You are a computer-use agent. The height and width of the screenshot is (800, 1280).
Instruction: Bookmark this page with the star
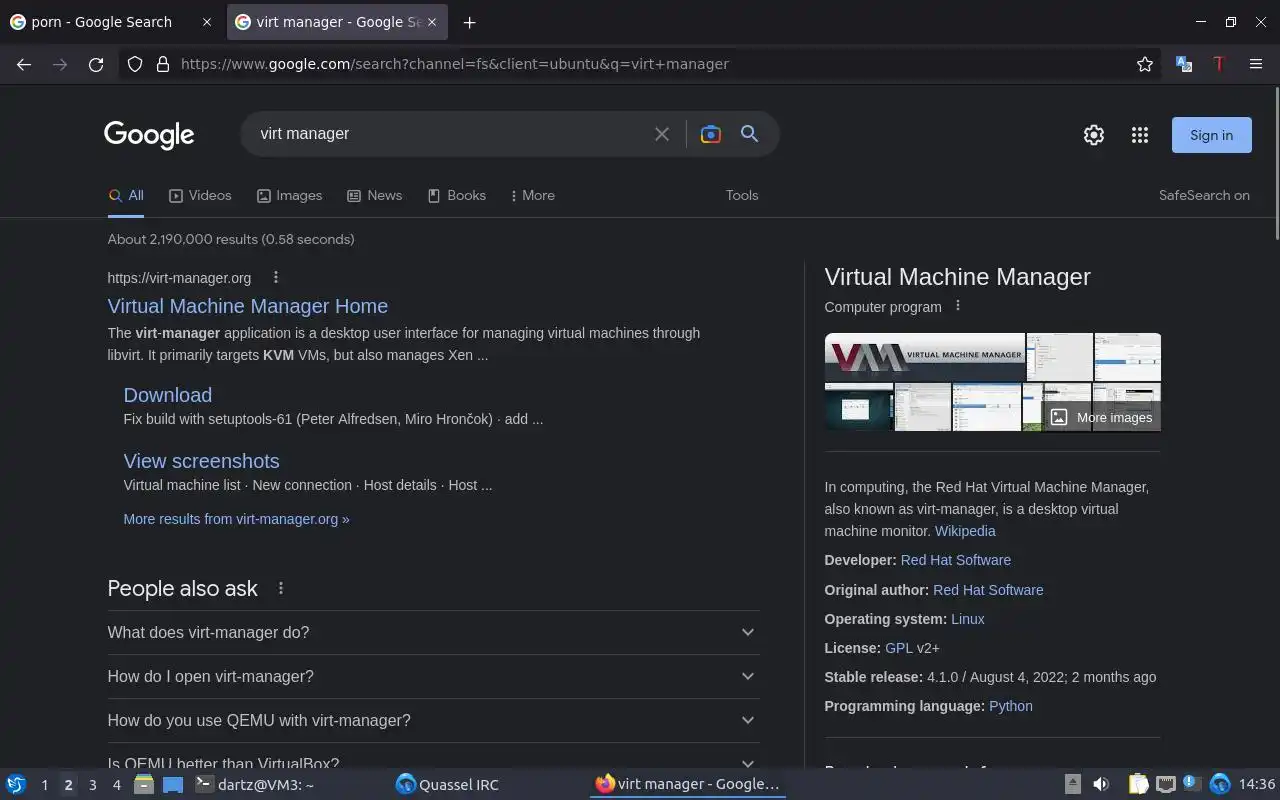point(1145,64)
